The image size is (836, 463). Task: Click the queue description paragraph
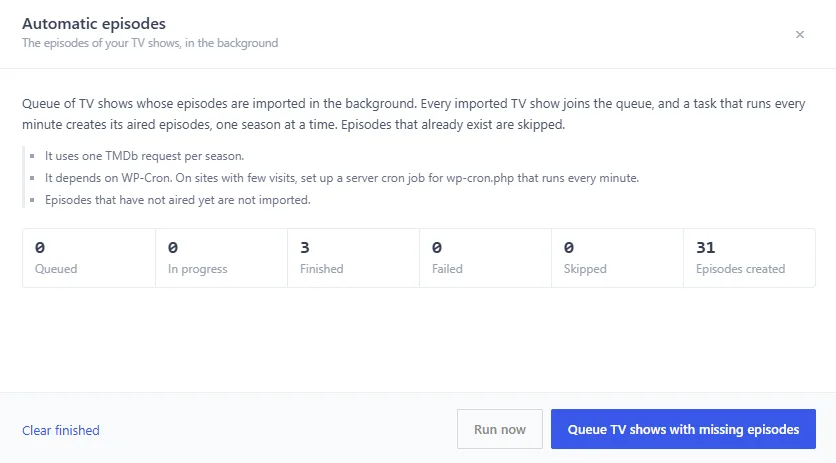click(x=414, y=114)
